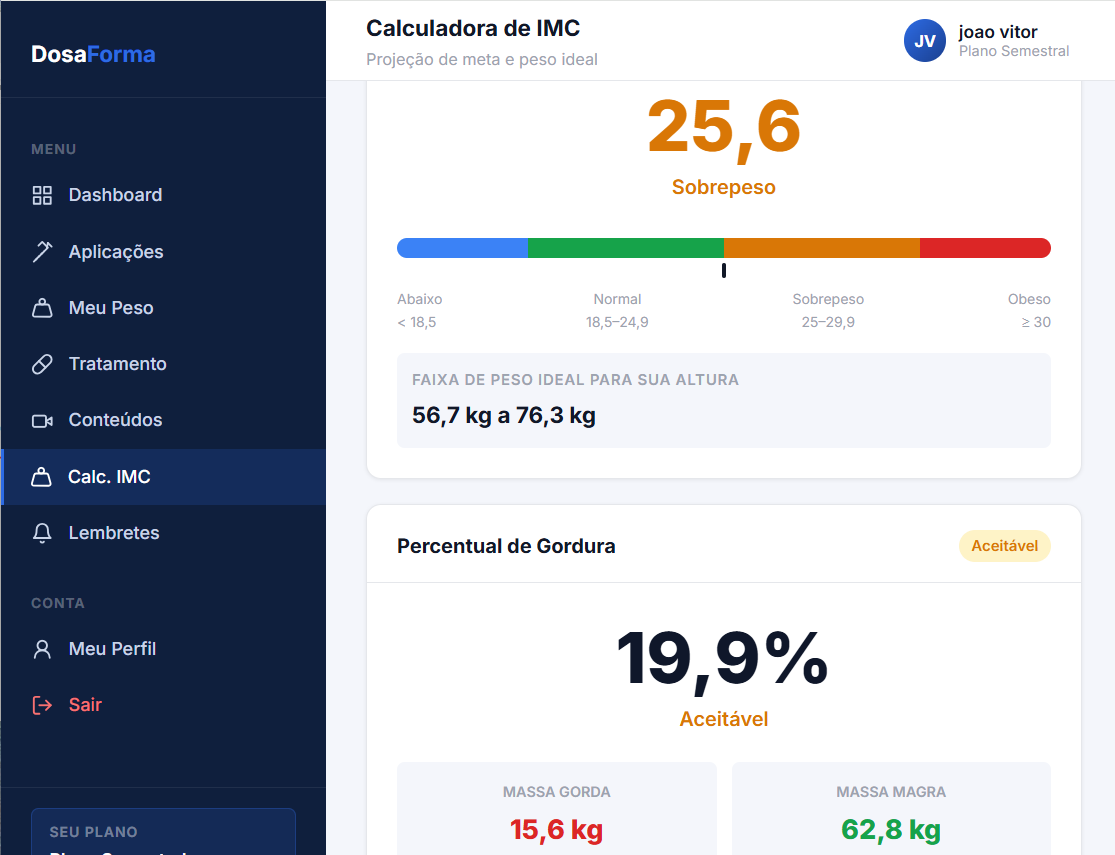The width and height of the screenshot is (1115, 855).
Task: Click the 18,5–24,9 Normal range label
Action: tap(617, 322)
